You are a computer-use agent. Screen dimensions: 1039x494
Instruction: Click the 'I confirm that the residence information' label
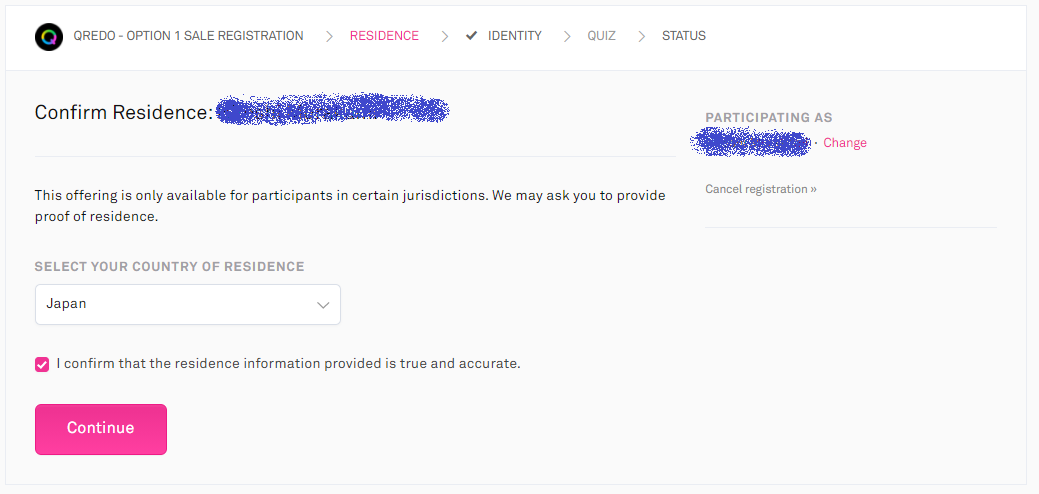288,364
